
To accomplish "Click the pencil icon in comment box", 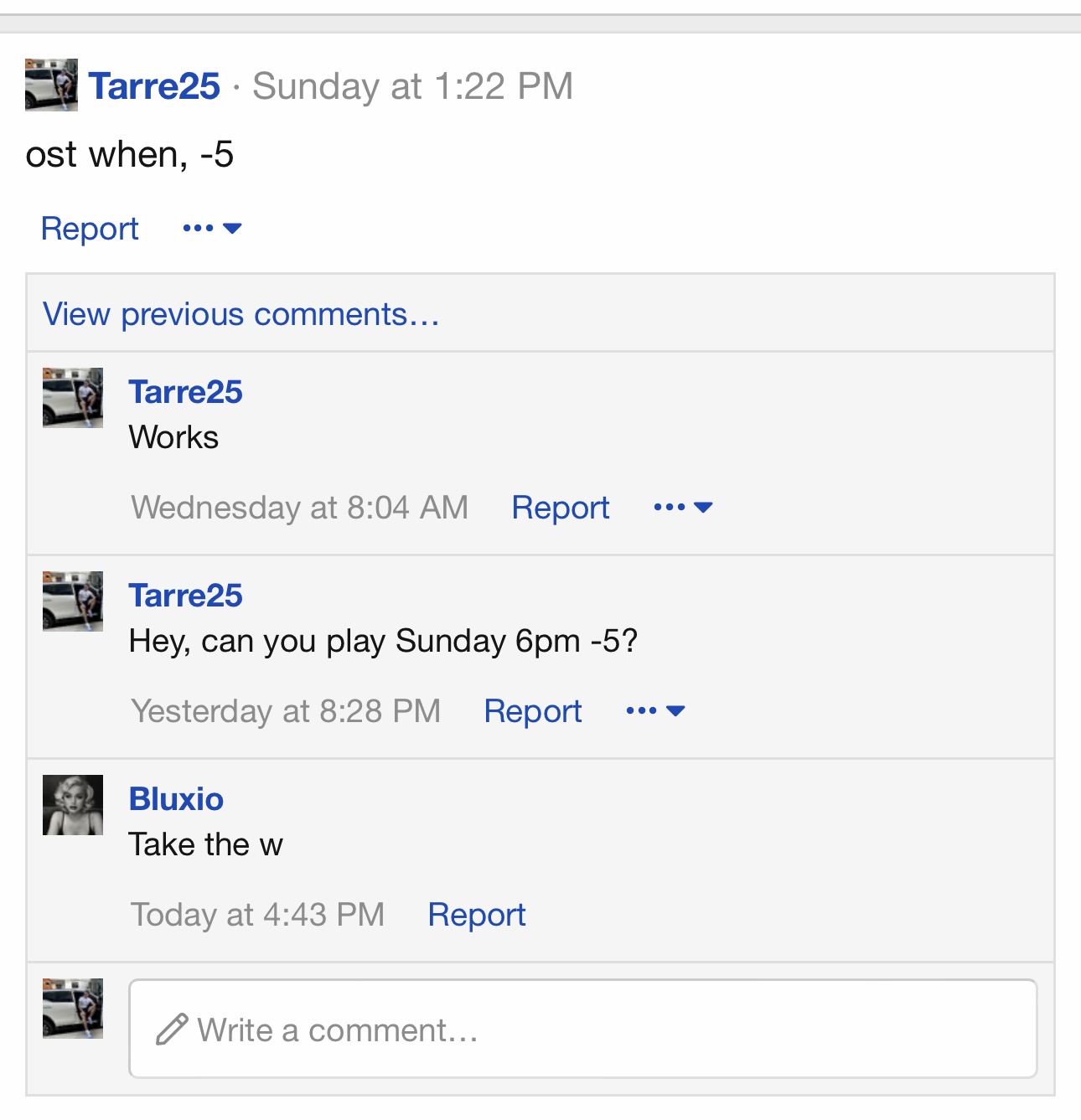I will (x=171, y=1030).
